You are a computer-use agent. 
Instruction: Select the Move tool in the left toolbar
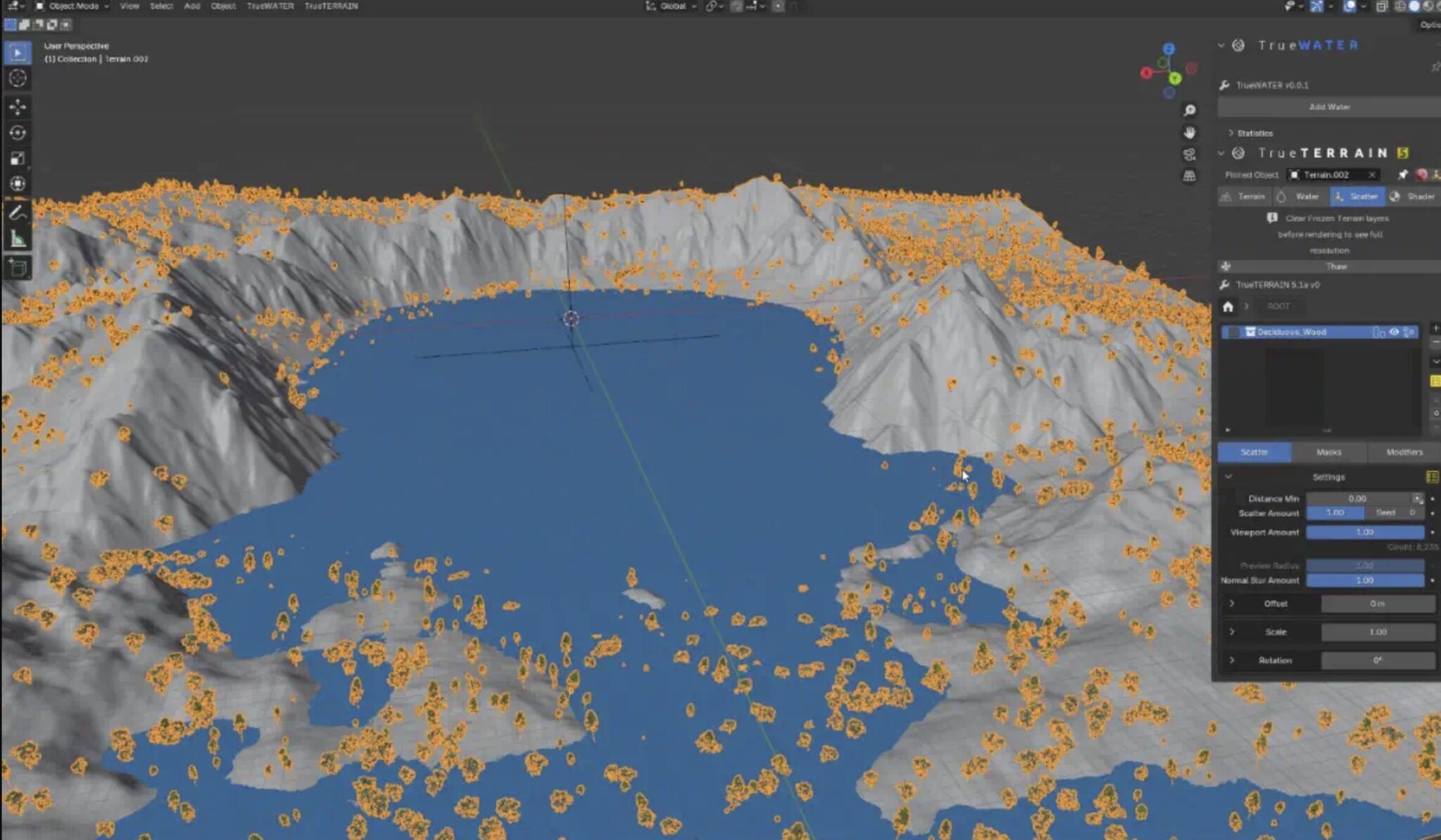pyautogui.click(x=17, y=106)
